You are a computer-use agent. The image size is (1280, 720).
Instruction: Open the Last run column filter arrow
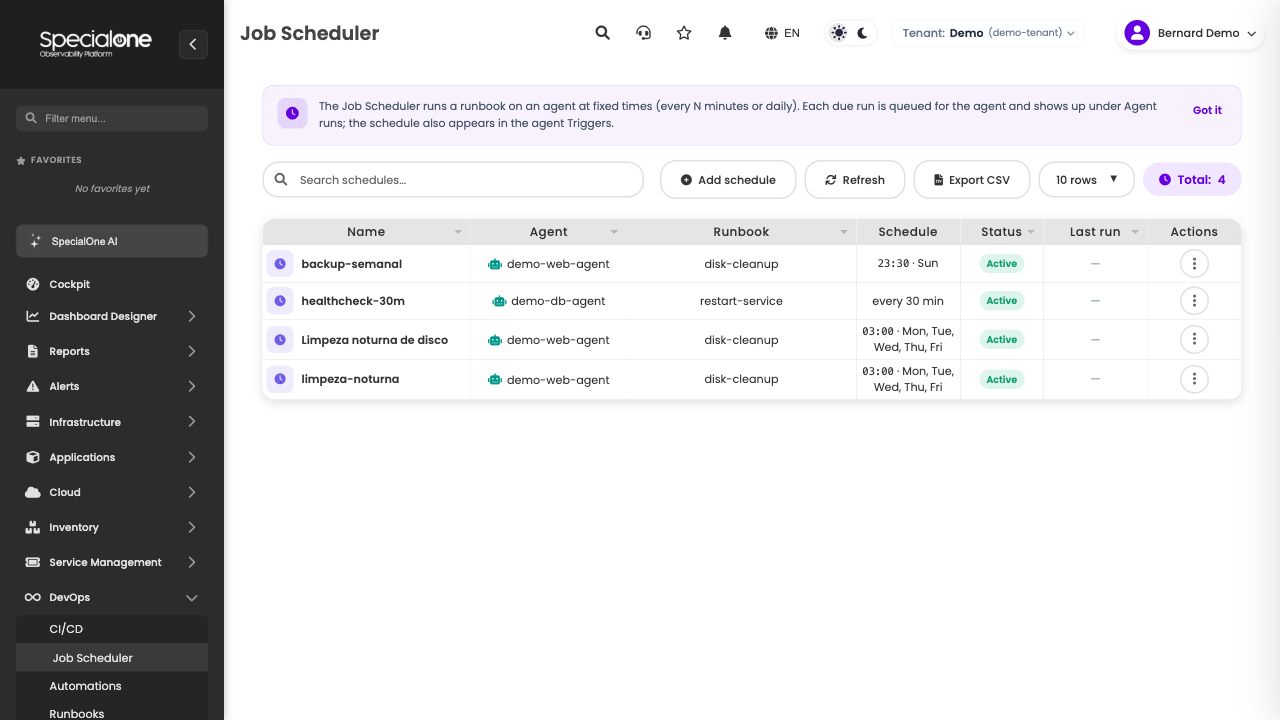tap(1135, 232)
